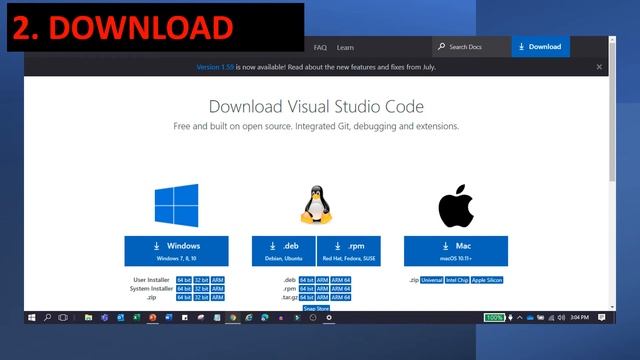Open the volume speaker tray icon

tap(562, 318)
